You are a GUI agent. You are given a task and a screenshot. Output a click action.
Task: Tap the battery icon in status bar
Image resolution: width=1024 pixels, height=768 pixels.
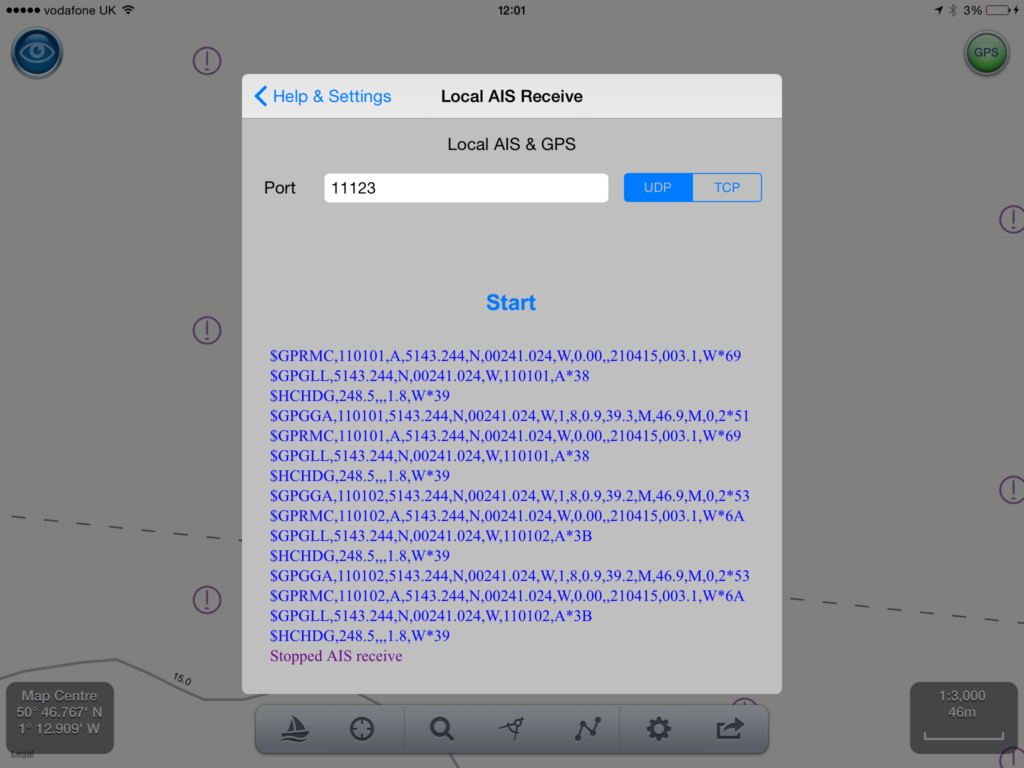998,10
